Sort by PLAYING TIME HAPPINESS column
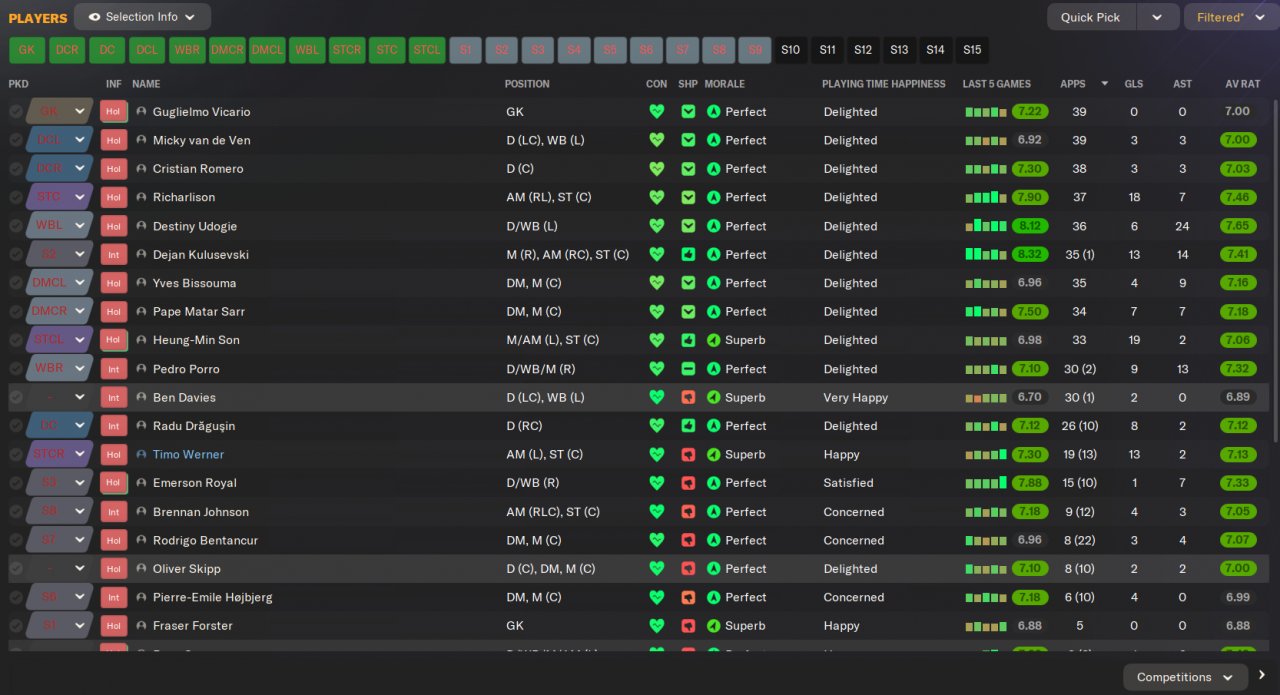The height and width of the screenshot is (695, 1280). (x=884, y=84)
